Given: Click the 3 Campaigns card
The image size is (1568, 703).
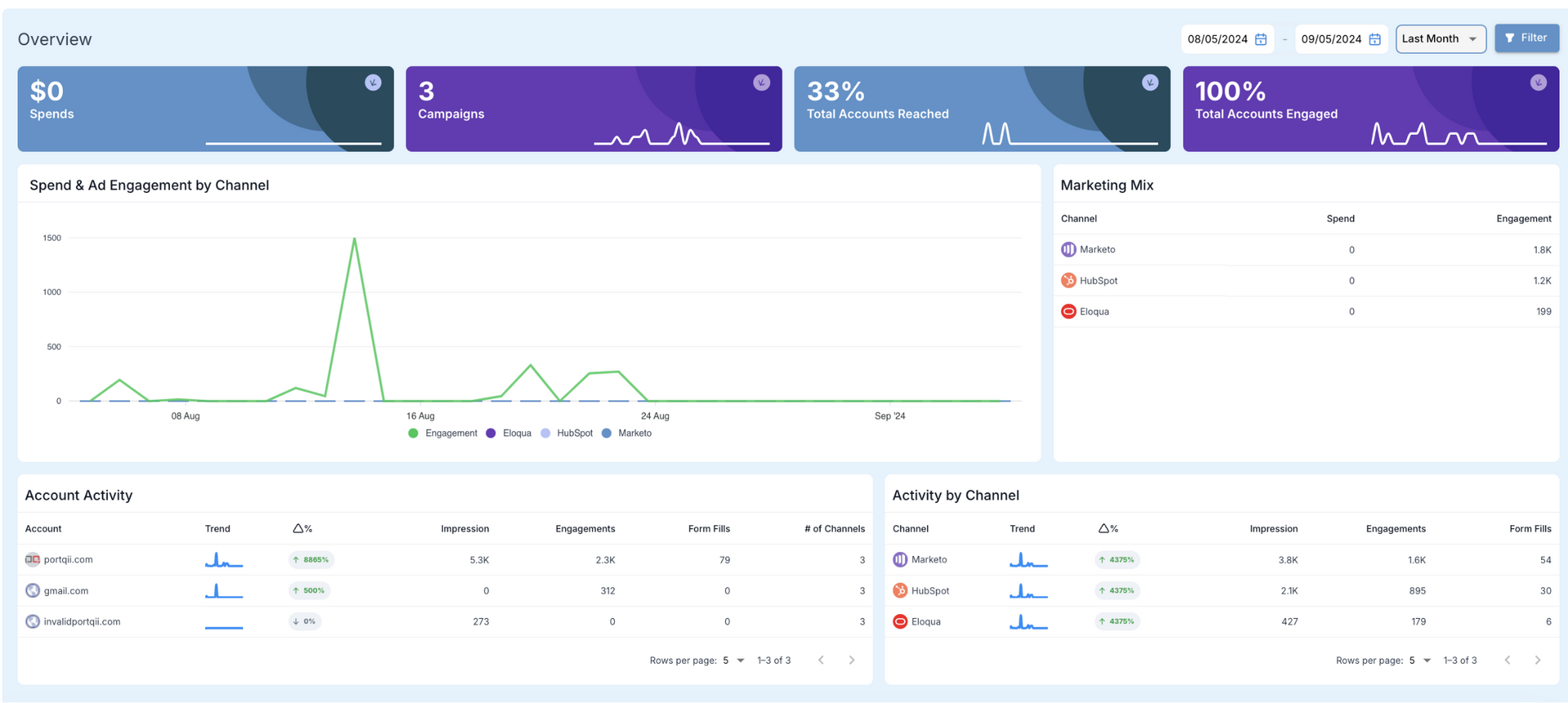Looking at the screenshot, I should tap(594, 109).
